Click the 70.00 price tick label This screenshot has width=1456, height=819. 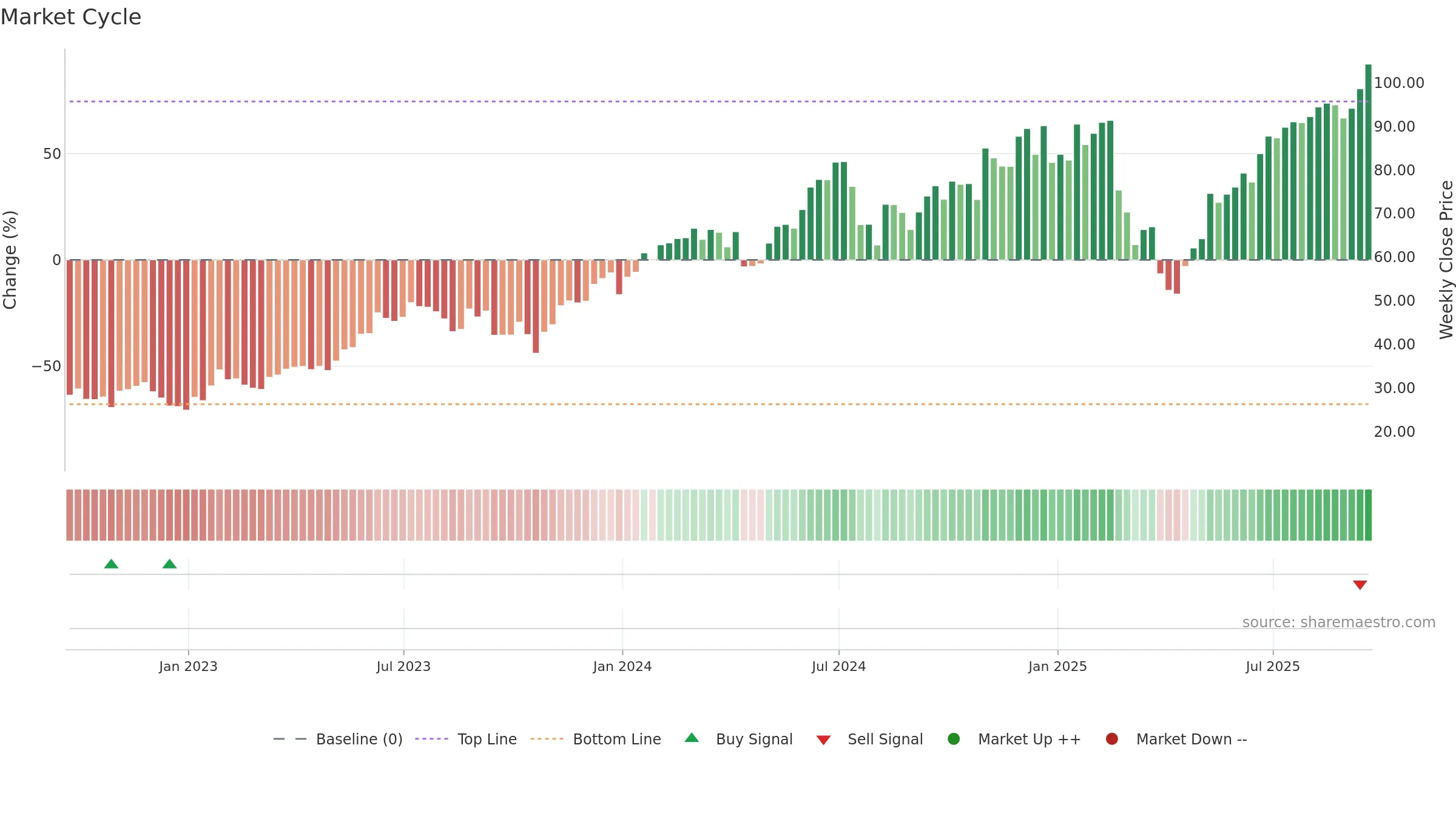tap(1394, 214)
